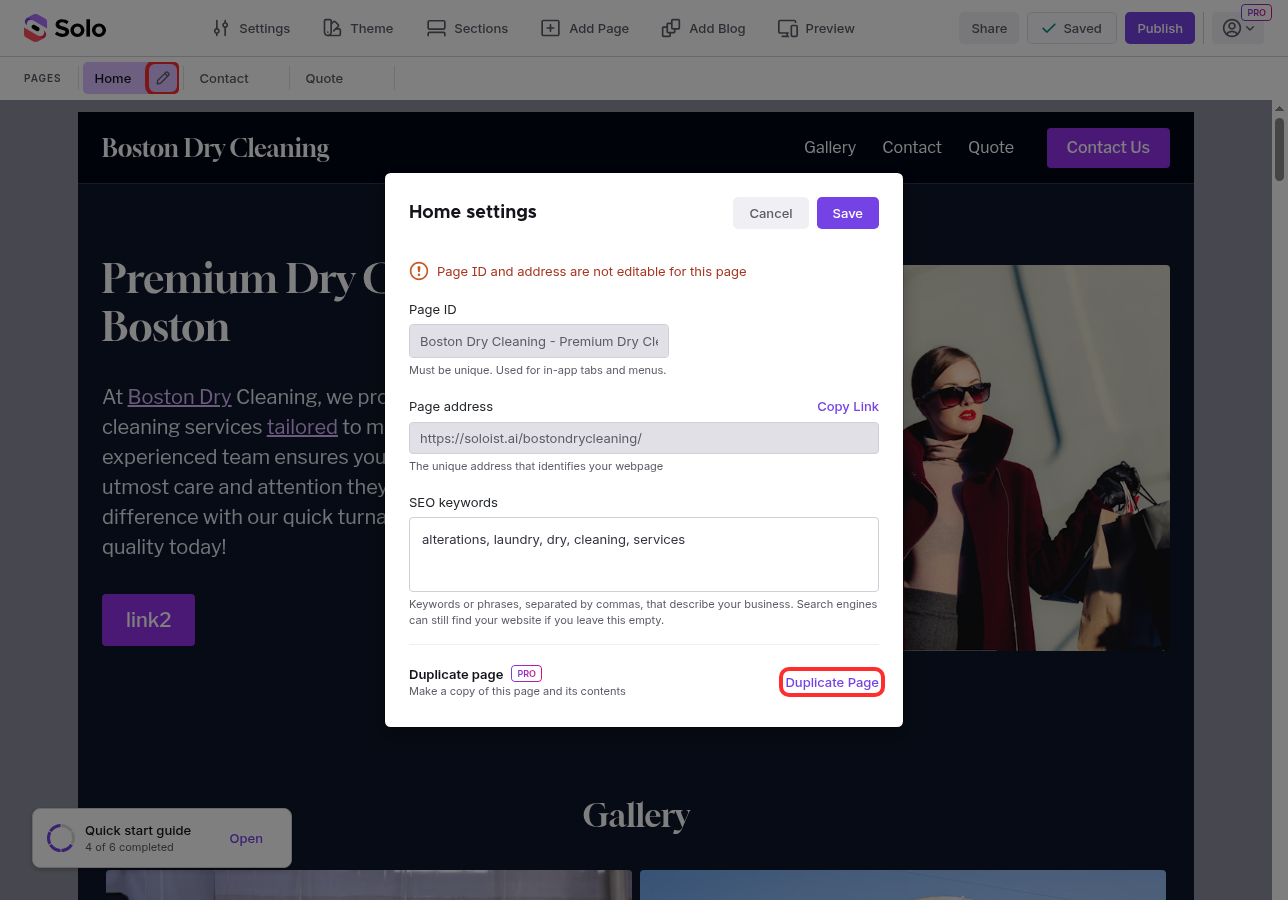Open the Theme toolbar option
The image size is (1288, 900).
[x=358, y=28]
